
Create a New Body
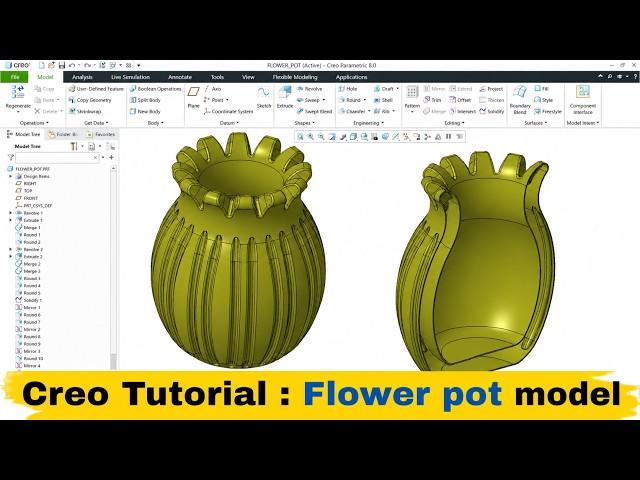point(145,111)
